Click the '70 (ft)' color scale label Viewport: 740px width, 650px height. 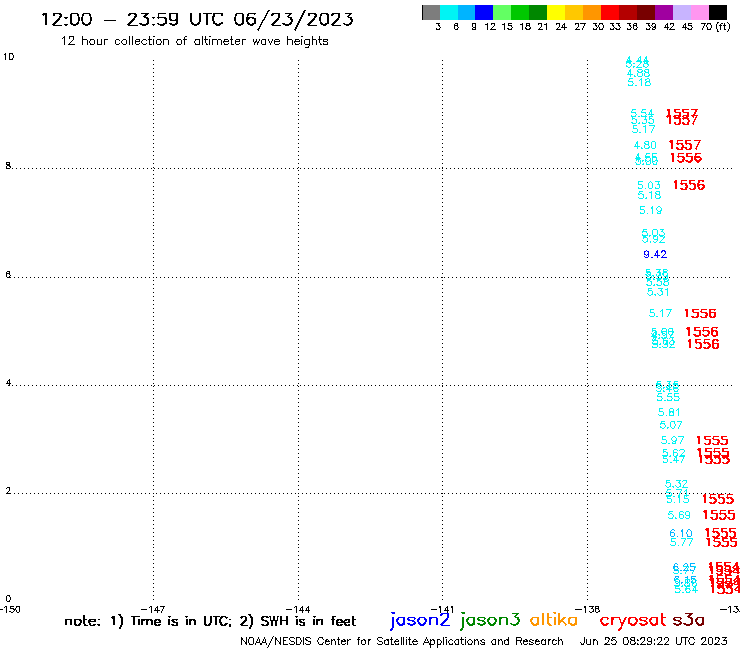(x=715, y=27)
